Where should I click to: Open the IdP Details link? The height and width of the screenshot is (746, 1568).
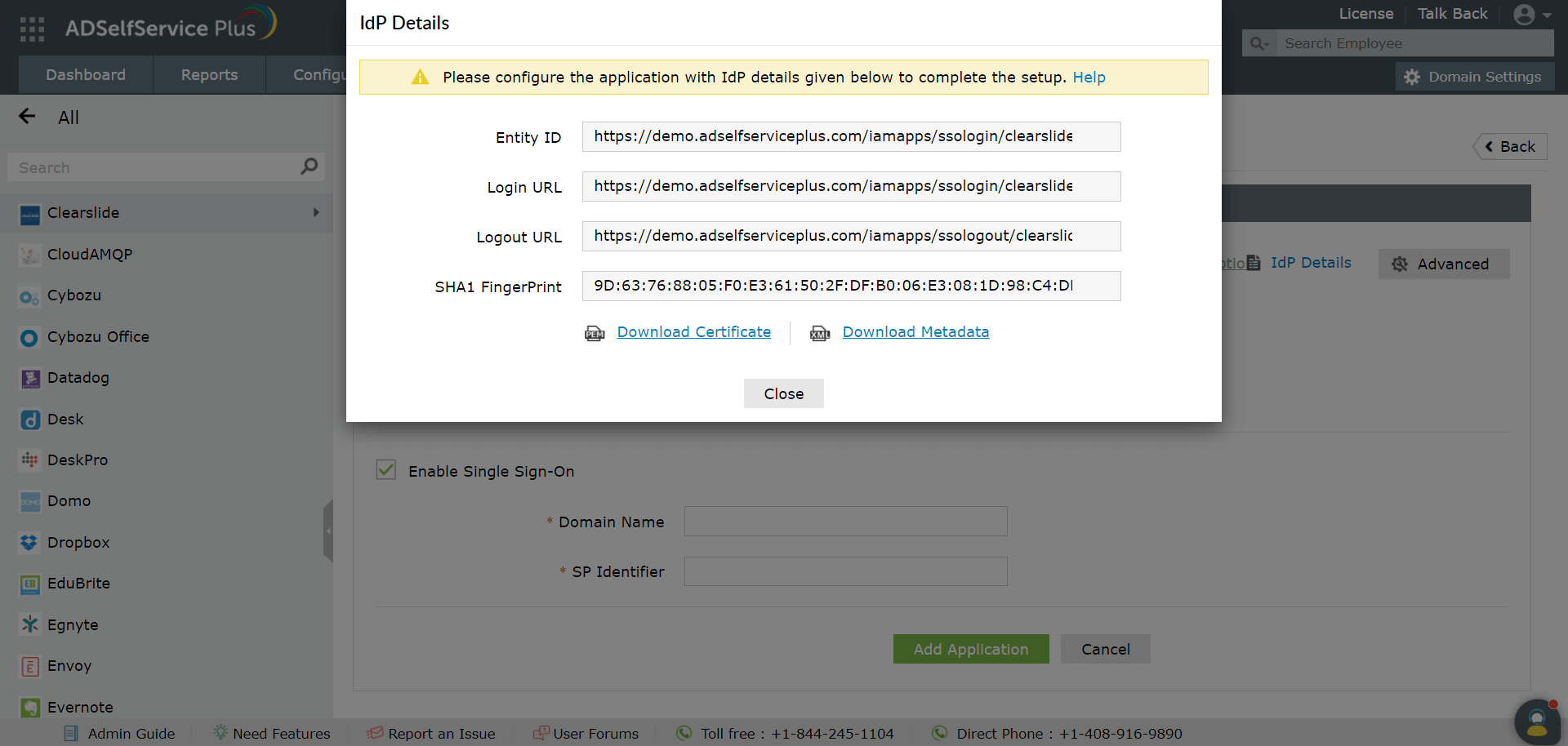(1311, 263)
